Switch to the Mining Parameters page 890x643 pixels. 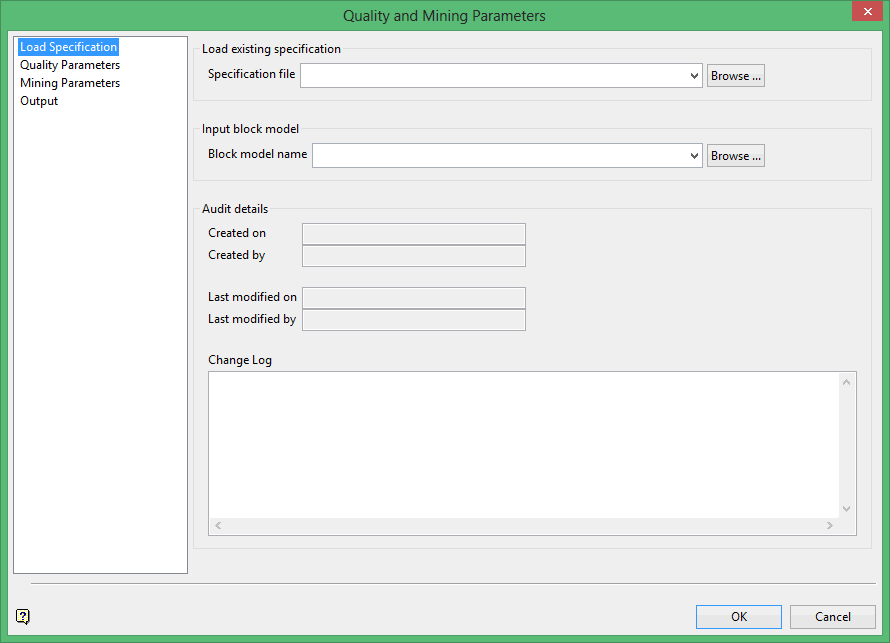[70, 83]
